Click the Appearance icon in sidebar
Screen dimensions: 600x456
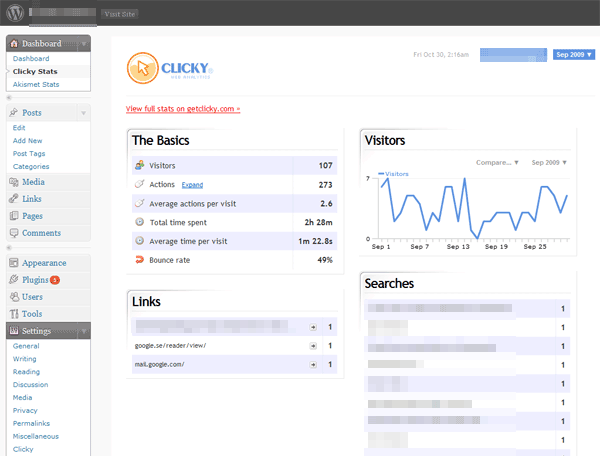[x=14, y=263]
